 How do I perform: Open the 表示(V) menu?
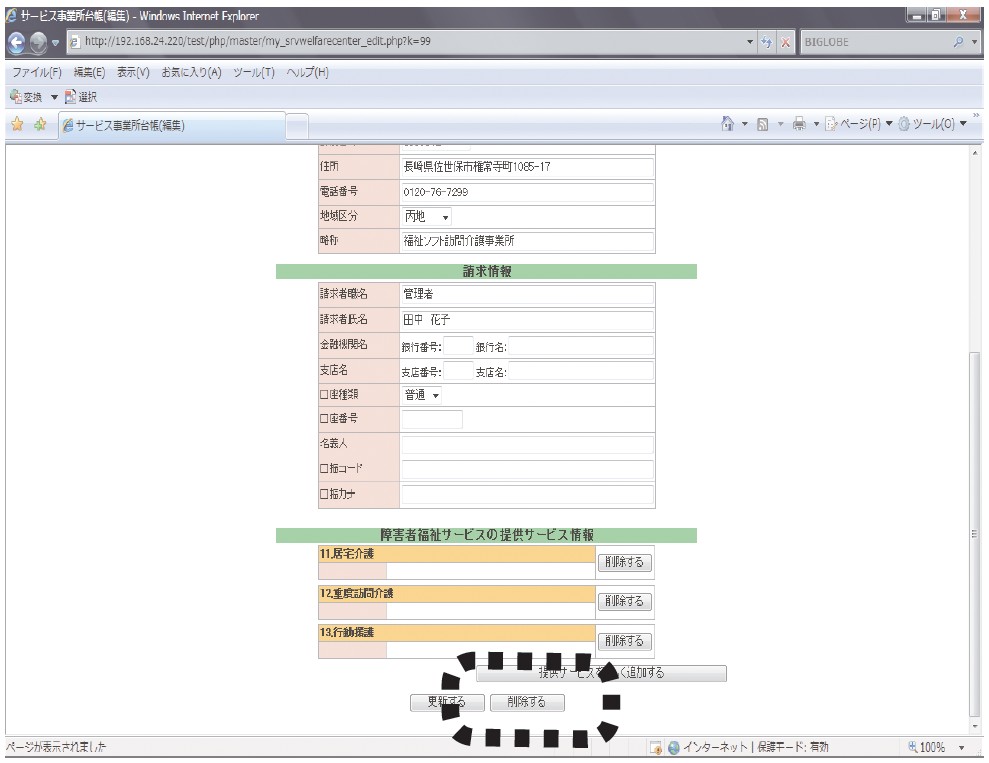click(133, 72)
